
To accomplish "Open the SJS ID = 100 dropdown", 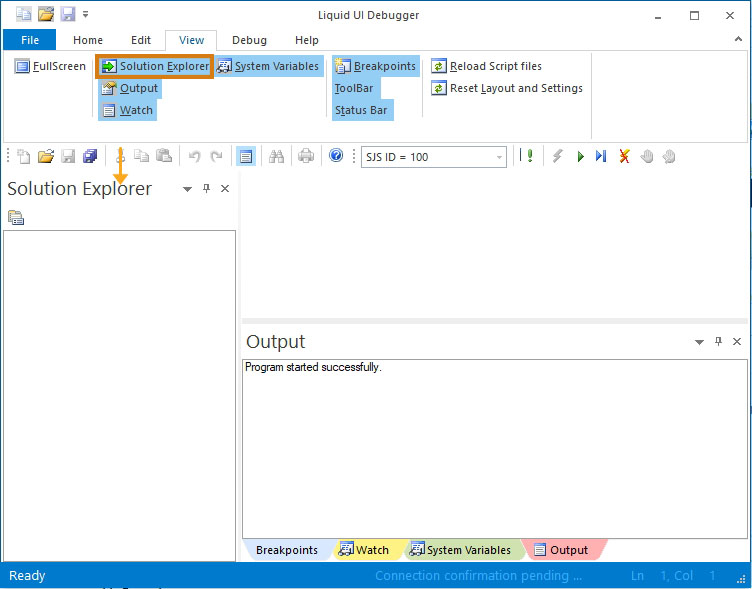I will [x=499, y=157].
